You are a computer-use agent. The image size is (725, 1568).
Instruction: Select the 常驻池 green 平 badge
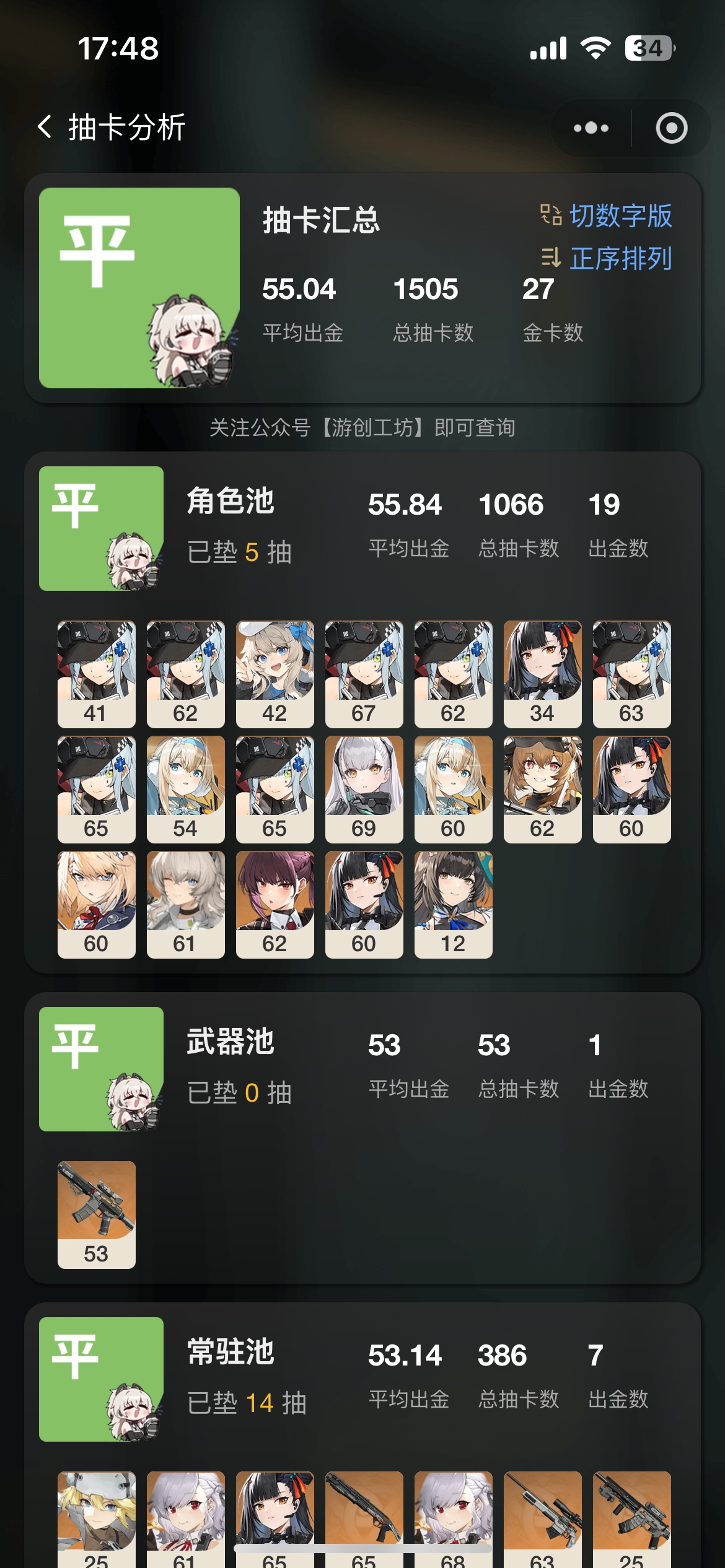click(101, 1379)
